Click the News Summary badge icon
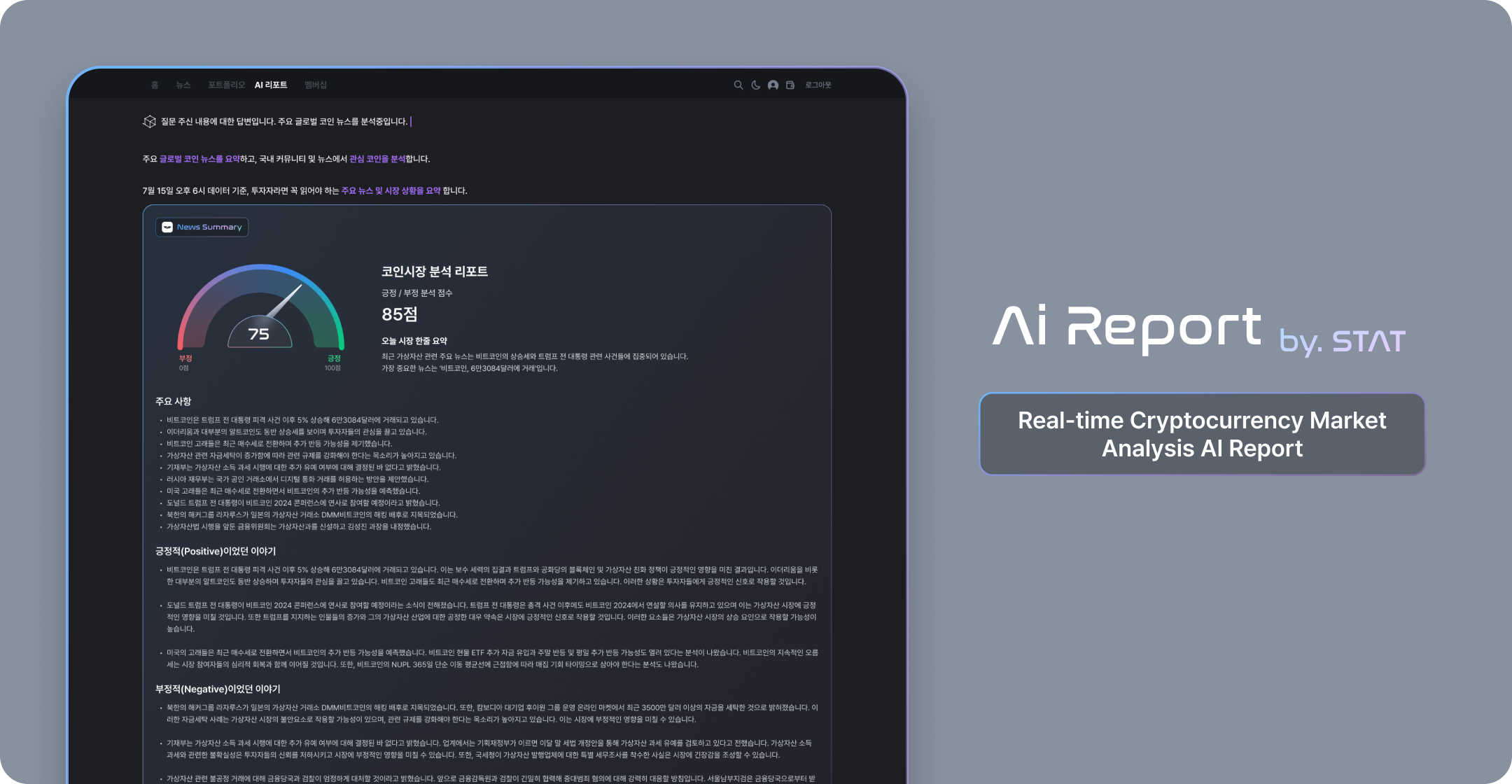 point(167,227)
